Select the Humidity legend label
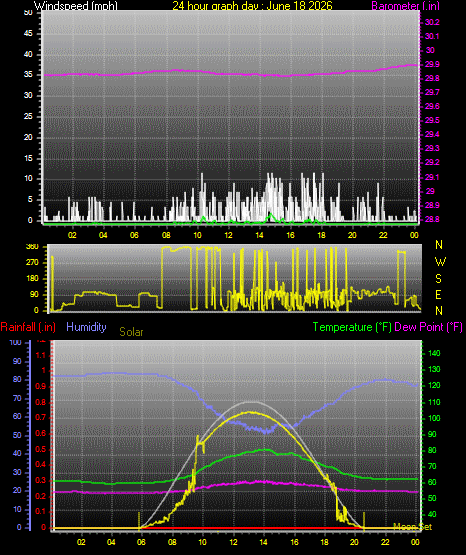This screenshot has height=555, width=466. click(x=86, y=327)
